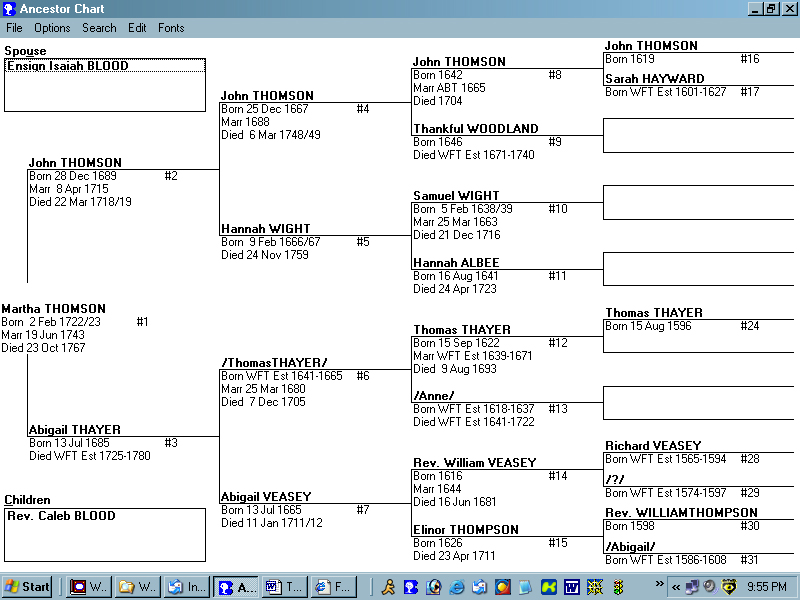
Task: Open the Options menu
Action: [x=52, y=28]
